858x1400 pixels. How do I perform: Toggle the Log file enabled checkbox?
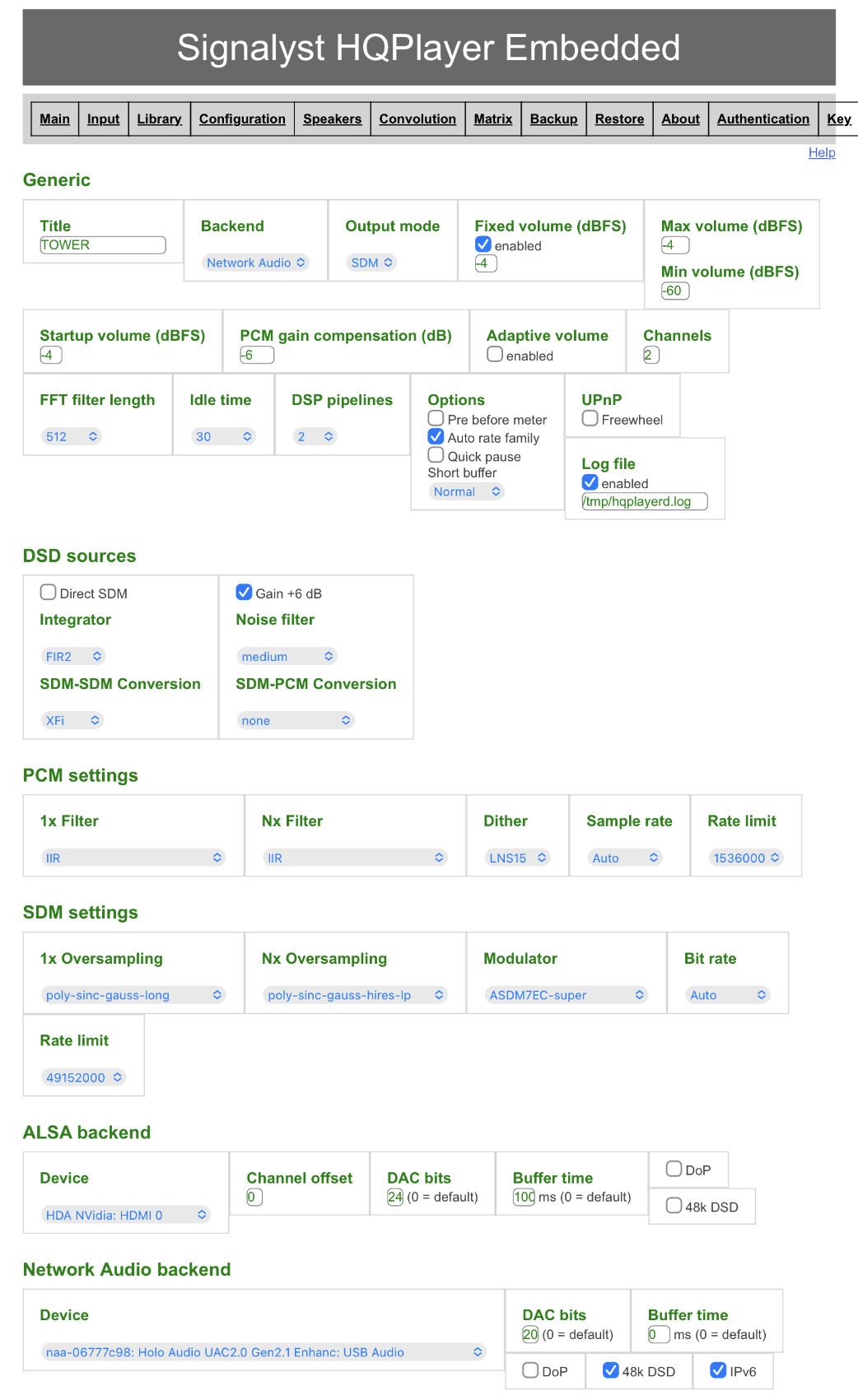[590, 482]
